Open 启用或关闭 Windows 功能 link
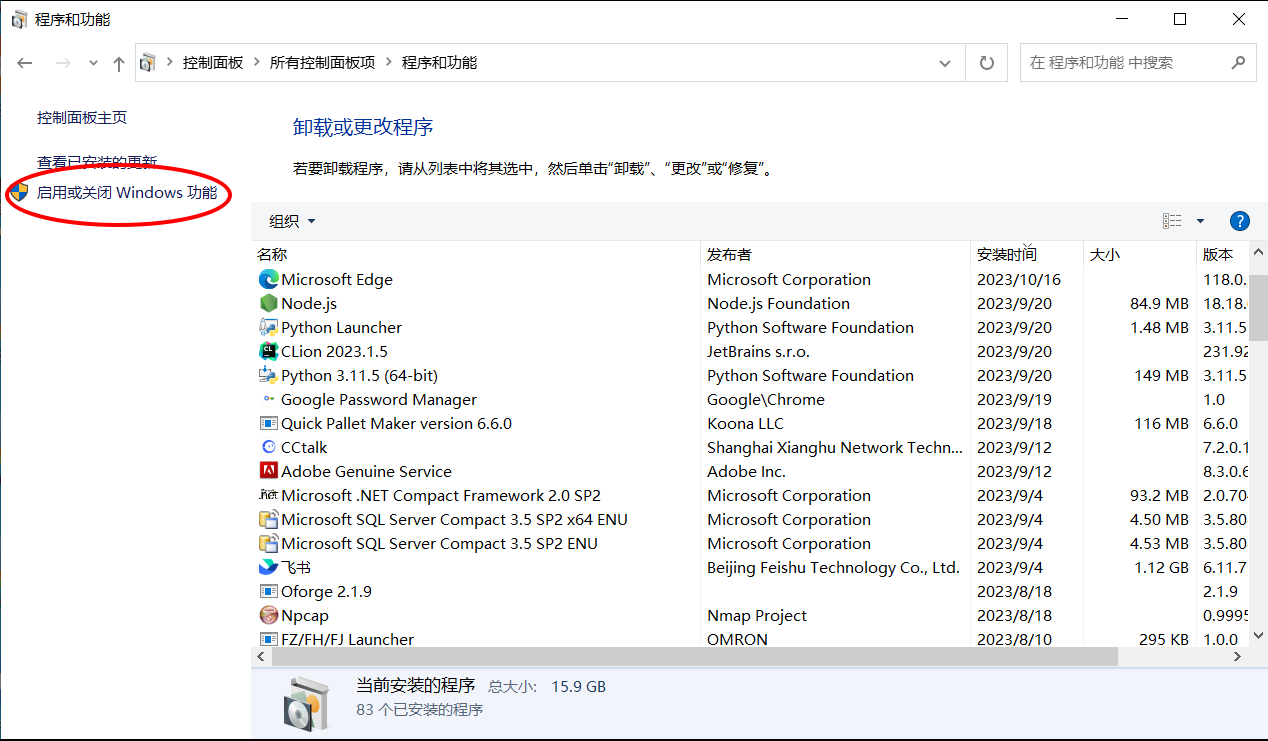 (127, 193)
